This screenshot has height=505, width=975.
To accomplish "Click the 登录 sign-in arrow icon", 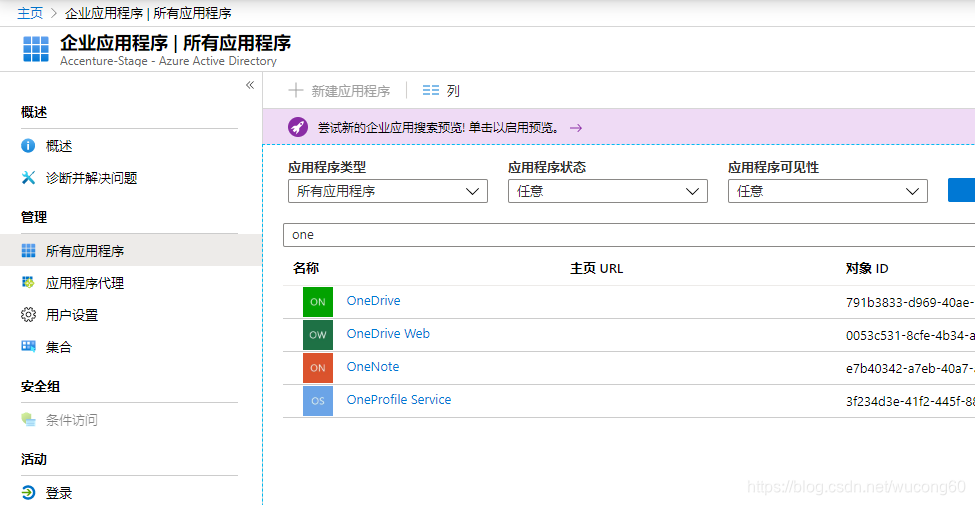I will (x=28, y=493).
